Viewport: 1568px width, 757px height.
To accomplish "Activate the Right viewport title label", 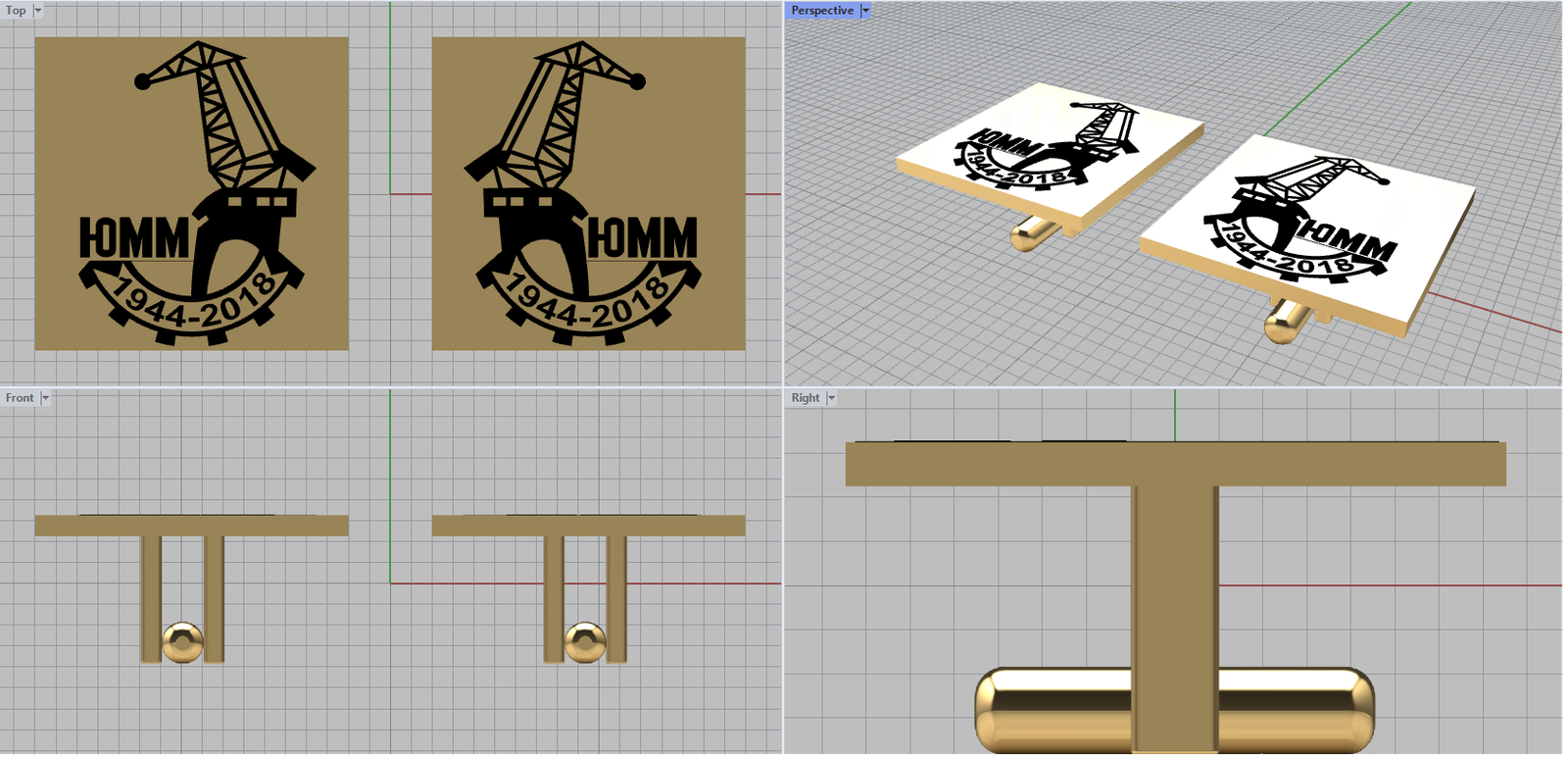I will pos(805,398).
